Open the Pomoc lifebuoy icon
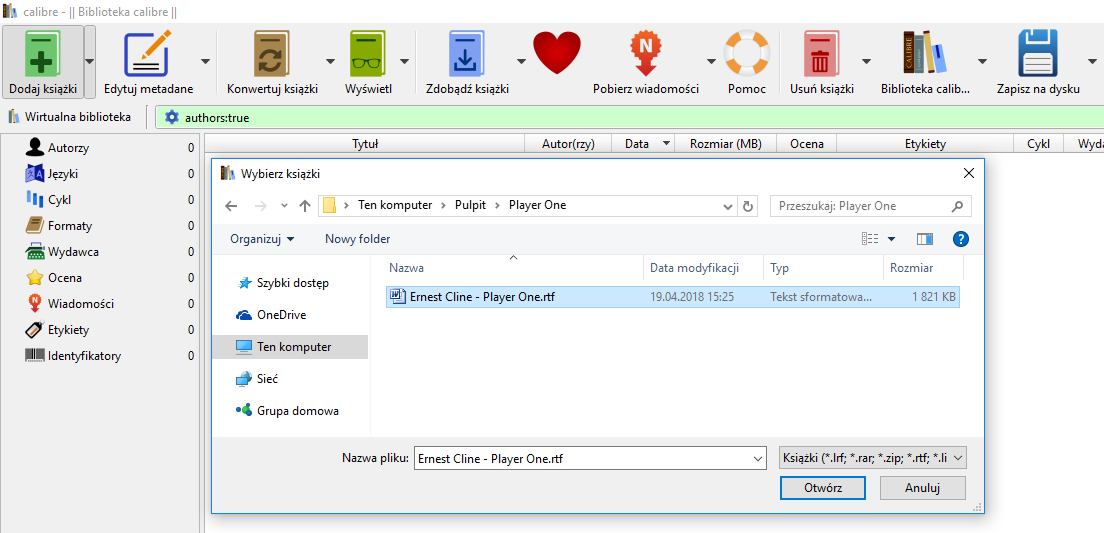The height and width of the screenshot is (533, 1104). click(x=747, y=54)
